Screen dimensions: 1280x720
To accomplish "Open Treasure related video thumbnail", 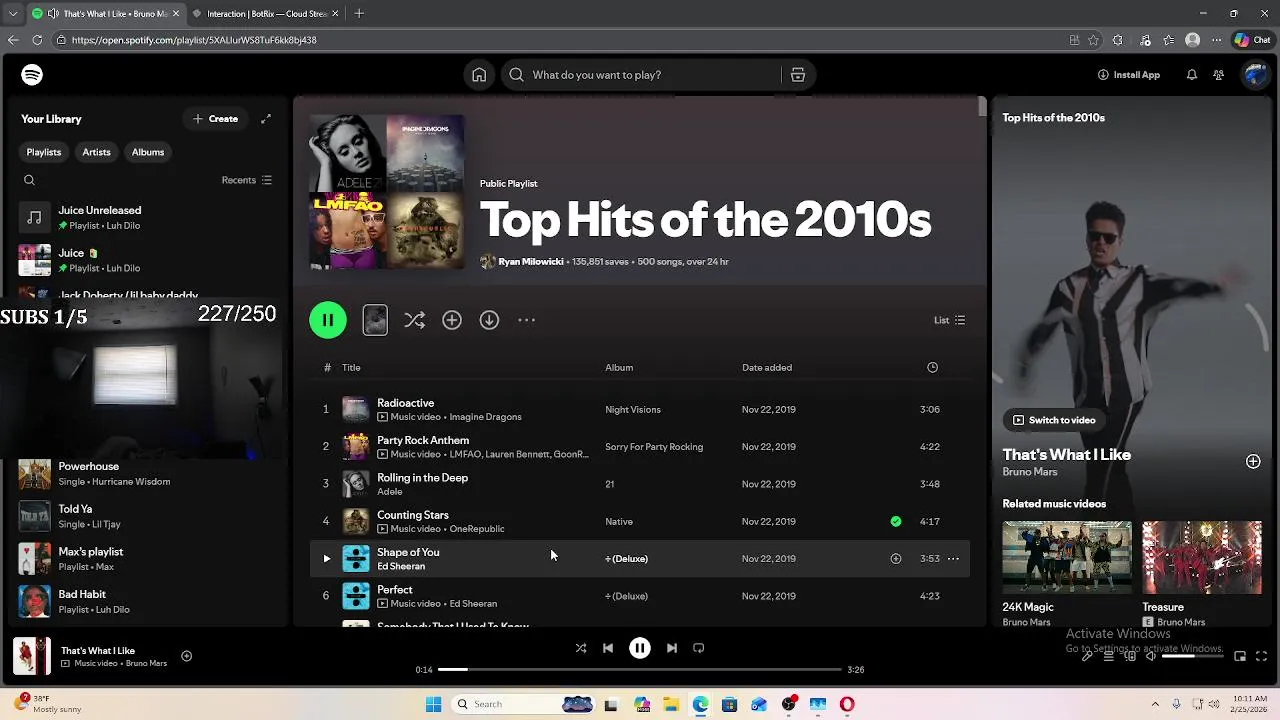I will 1202,558.
